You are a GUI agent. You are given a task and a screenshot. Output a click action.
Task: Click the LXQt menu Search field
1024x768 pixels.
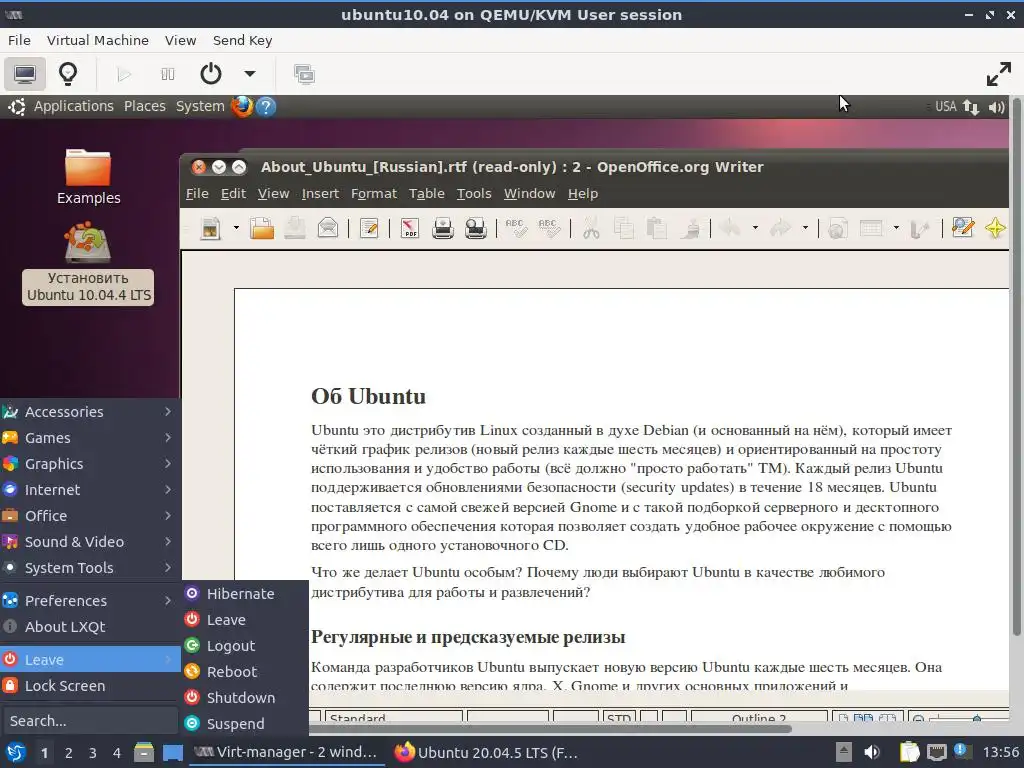point(89,721)
